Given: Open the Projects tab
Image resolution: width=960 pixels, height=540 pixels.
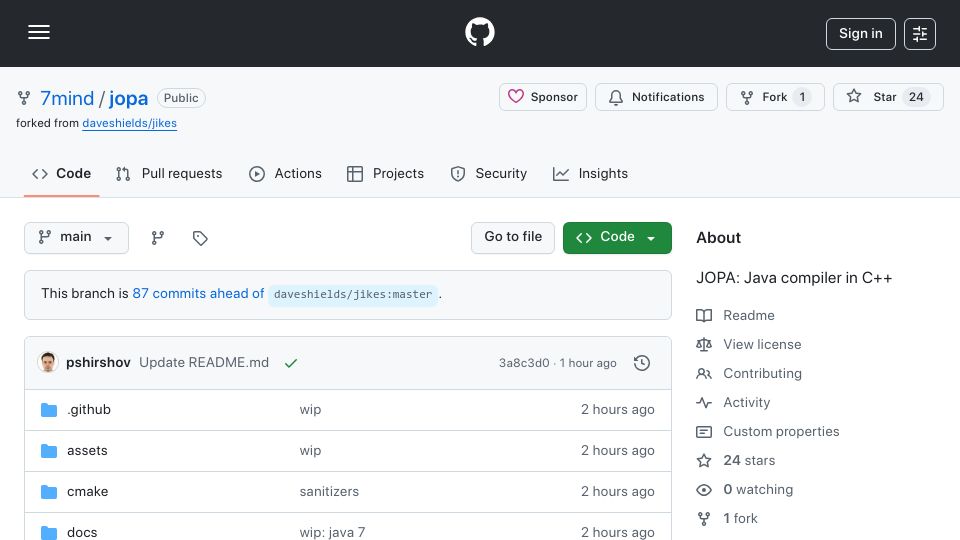Looking at the screenshot, I should click(385, 174).
